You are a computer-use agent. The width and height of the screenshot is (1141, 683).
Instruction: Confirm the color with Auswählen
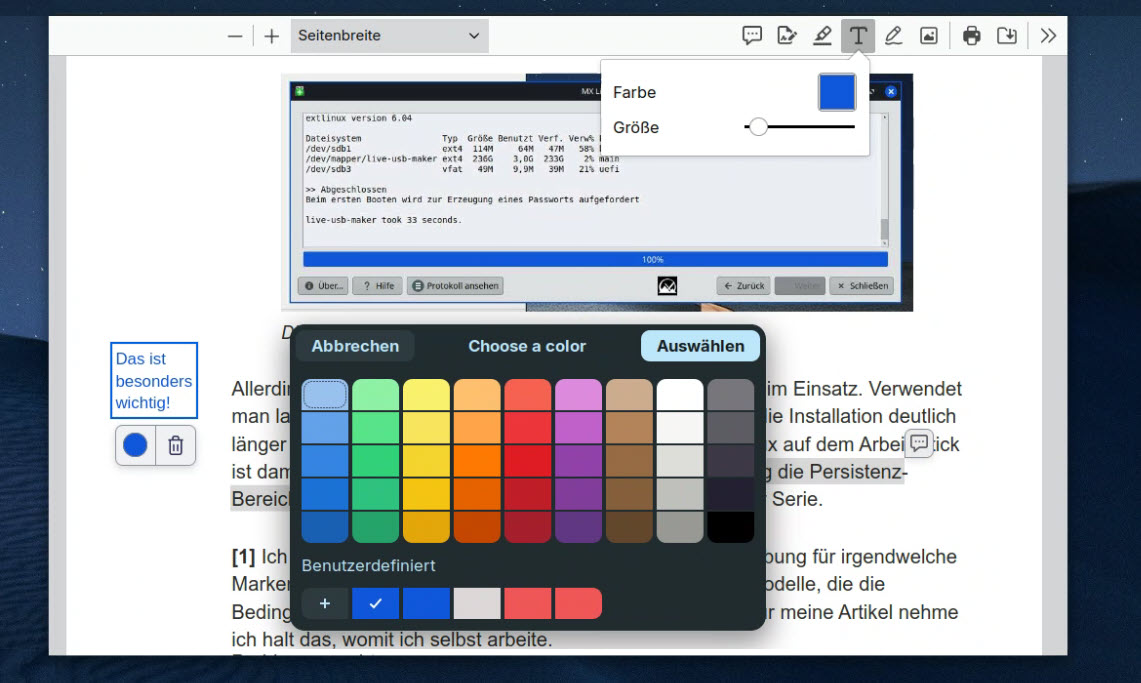pyautogui.click(x=700, y=346)
